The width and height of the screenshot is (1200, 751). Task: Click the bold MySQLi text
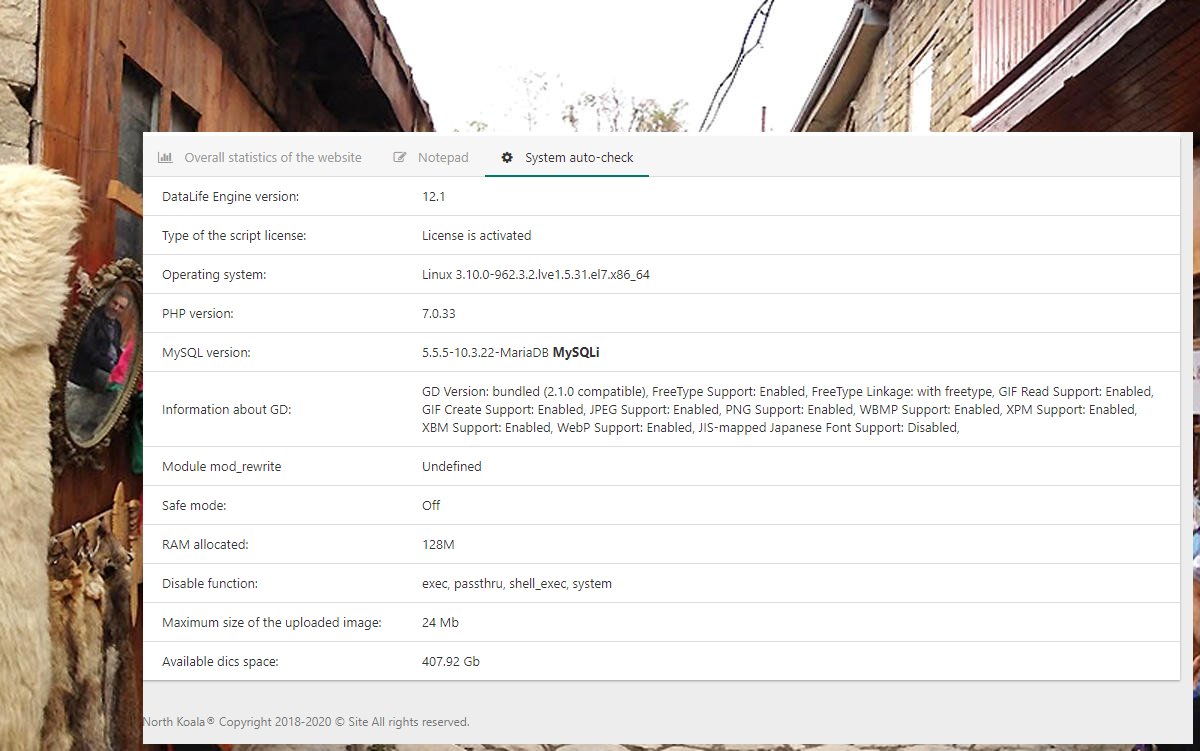pyautogui.click(x=575, y=353)
